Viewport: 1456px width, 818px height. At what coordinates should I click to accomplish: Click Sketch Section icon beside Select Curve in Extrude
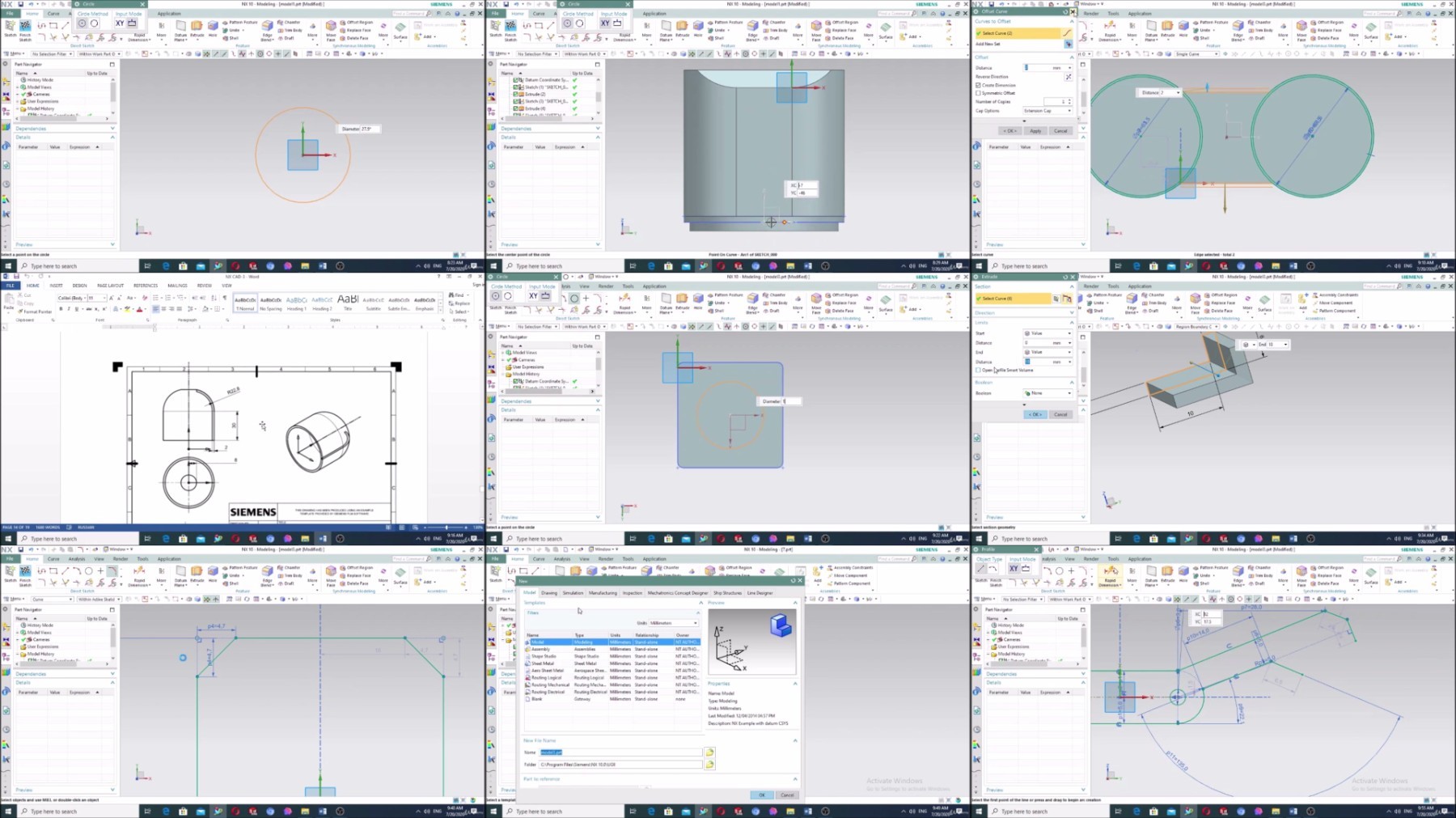1056,299
